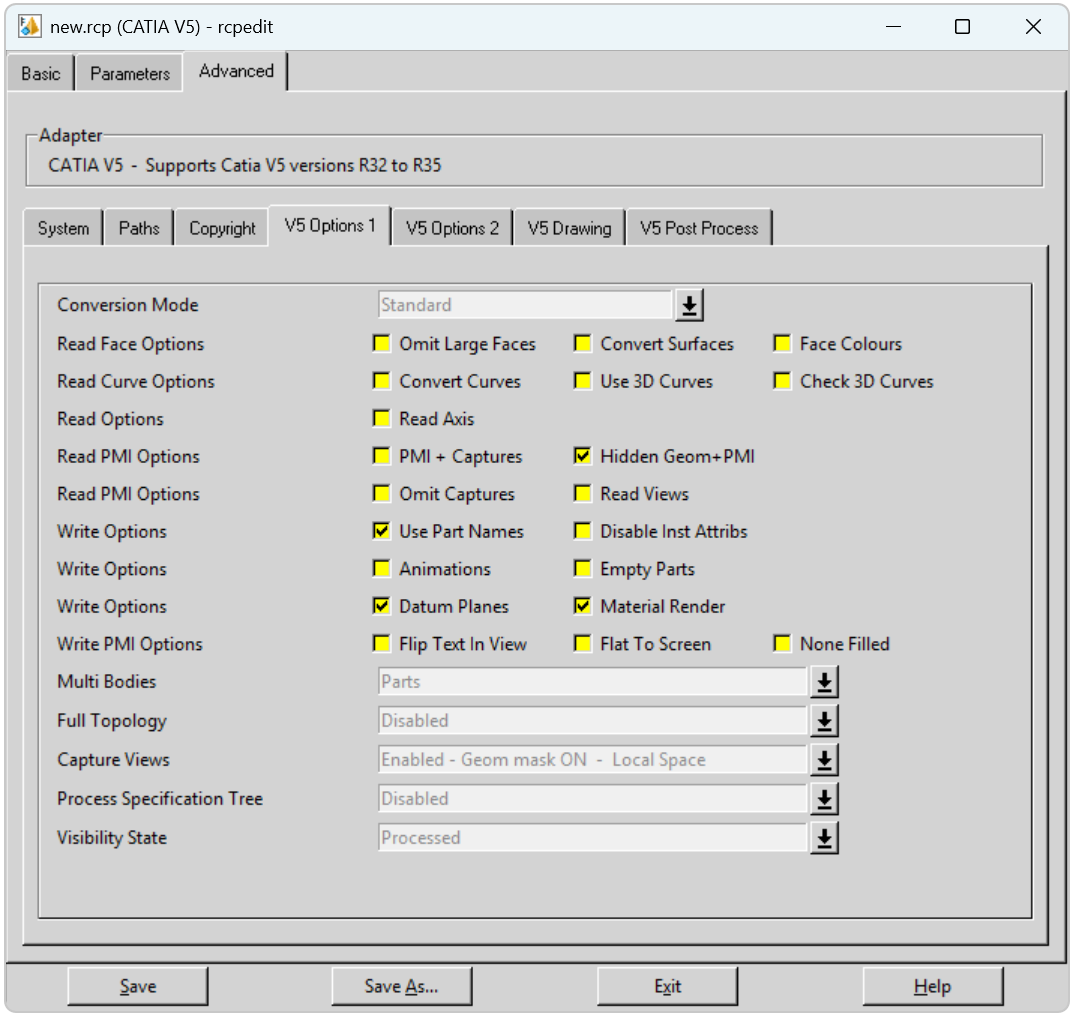This screenshot has width=1075, height=1015.
Task: Click the CATIA V5 adapter description text
Action: 245,165
